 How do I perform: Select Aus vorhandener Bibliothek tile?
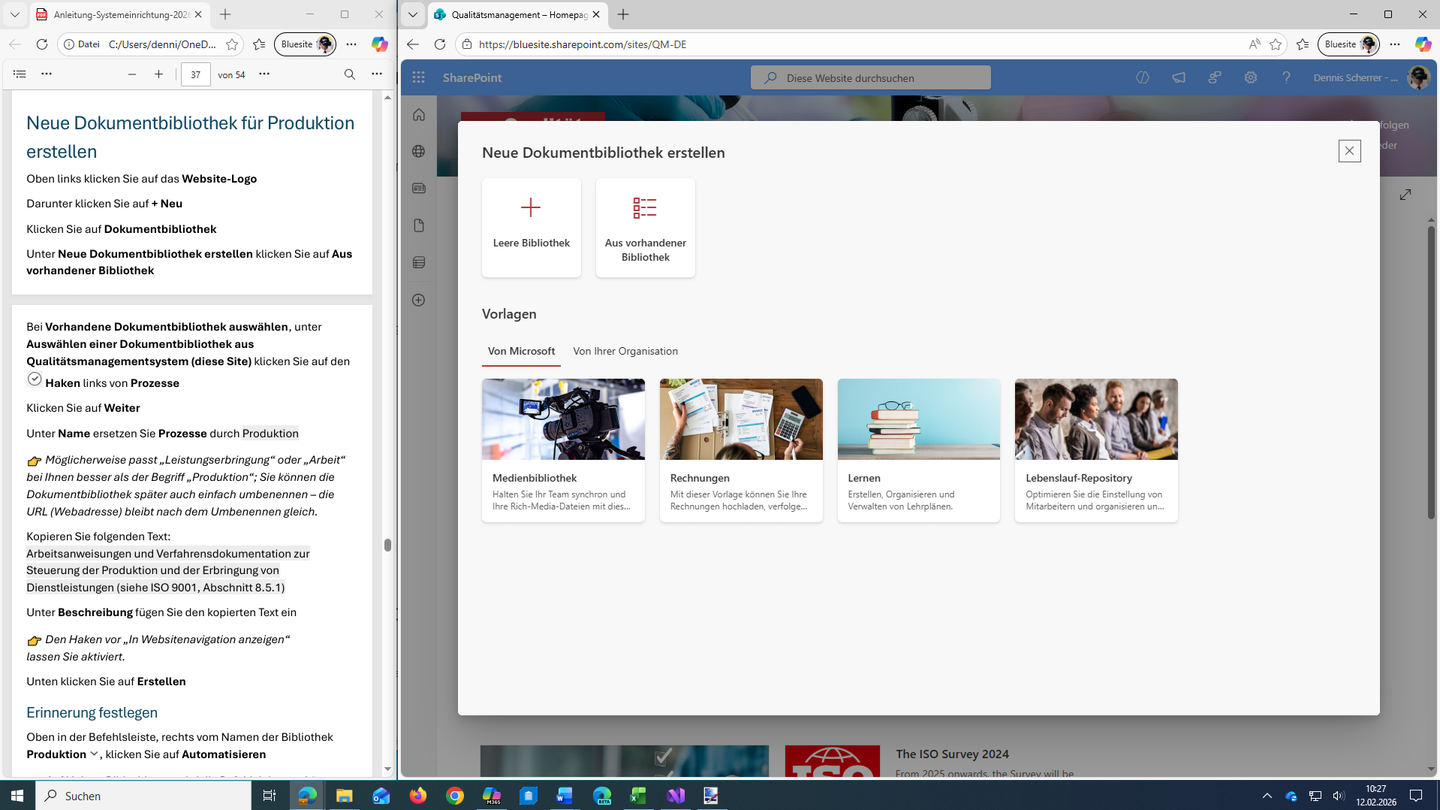coord(645,227)
